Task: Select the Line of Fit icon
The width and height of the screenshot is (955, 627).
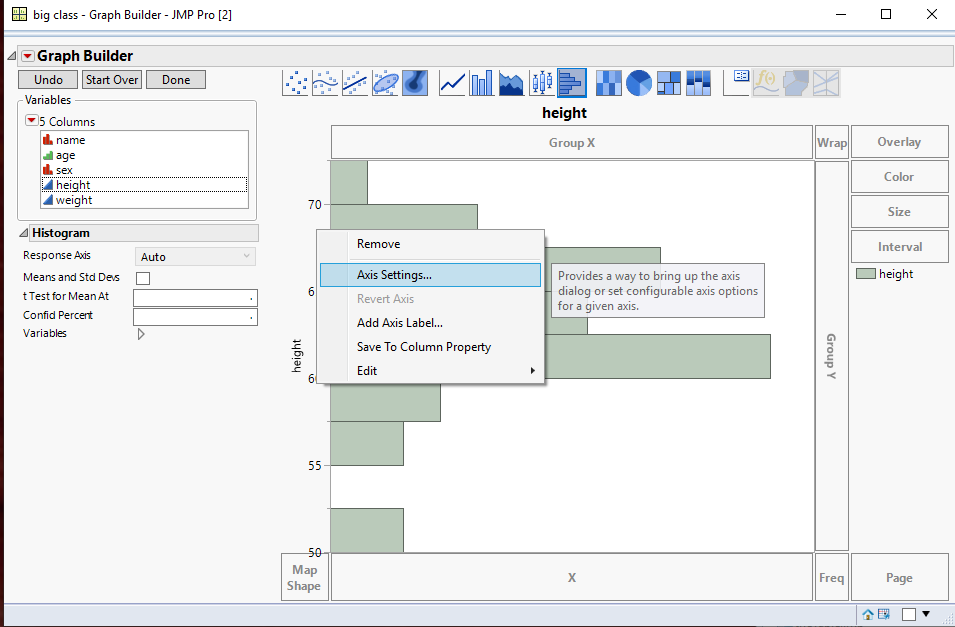Action: [354, 83]
